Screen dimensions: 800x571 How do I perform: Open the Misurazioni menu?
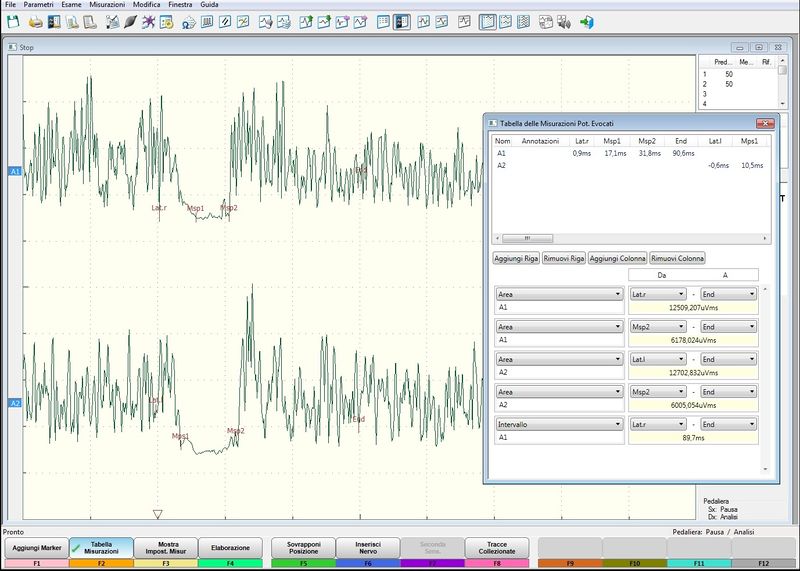tap(105, 5)
